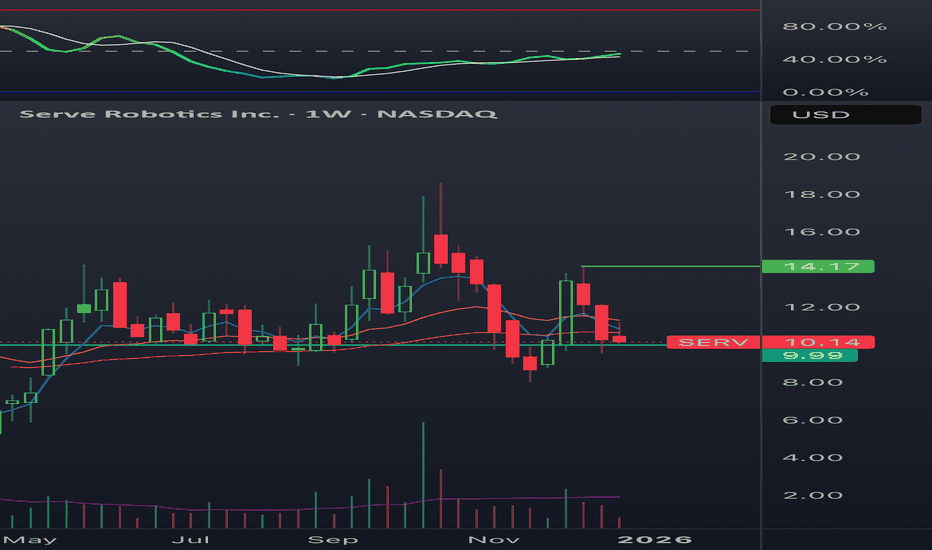
Task: Click the 6.00 price axis label
Action: click(813, 420)
